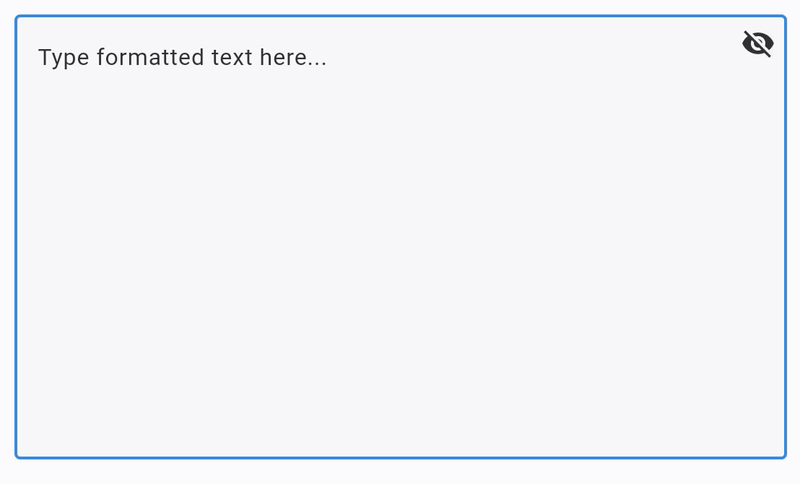Hit the dark eye-off icon

coord(758,44)
